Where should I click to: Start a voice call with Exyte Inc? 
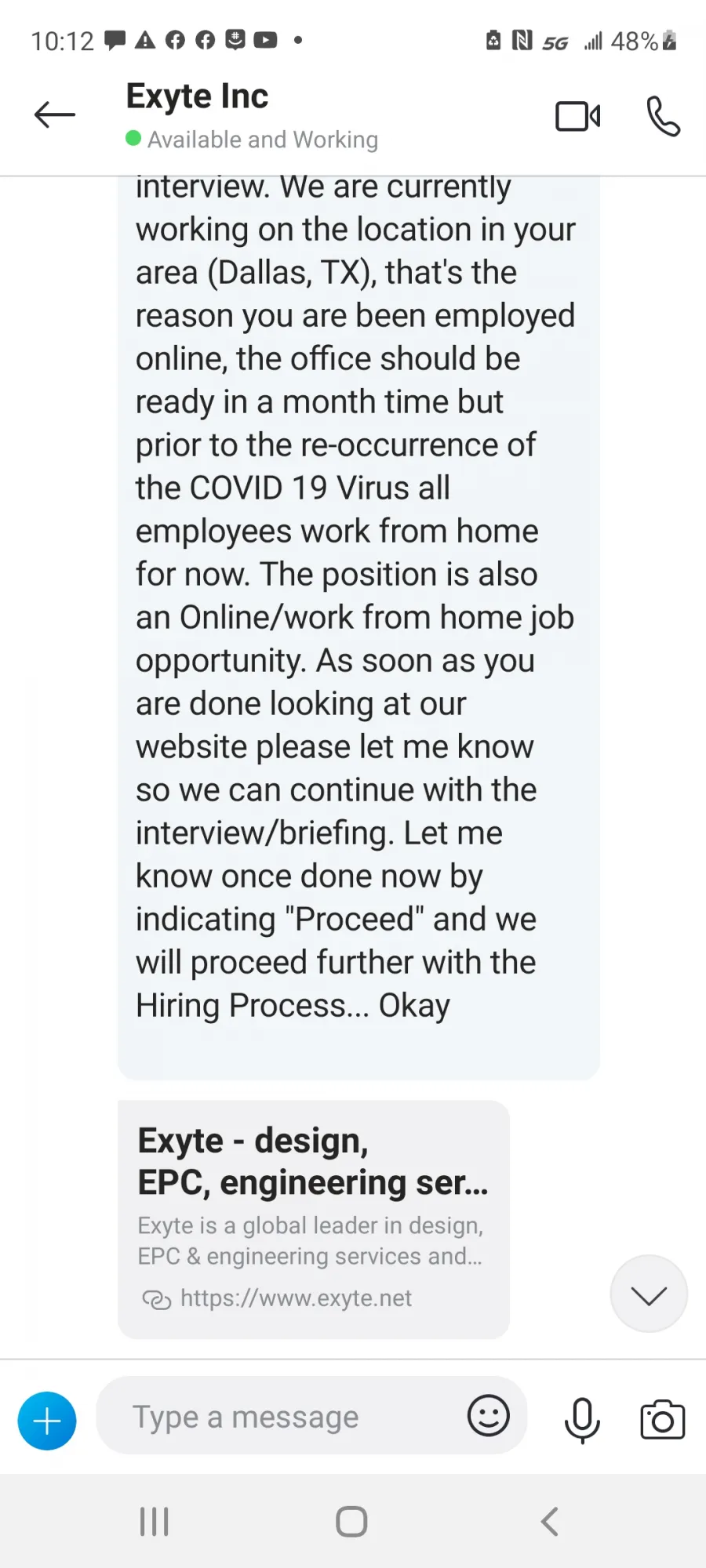coord(663,116)
